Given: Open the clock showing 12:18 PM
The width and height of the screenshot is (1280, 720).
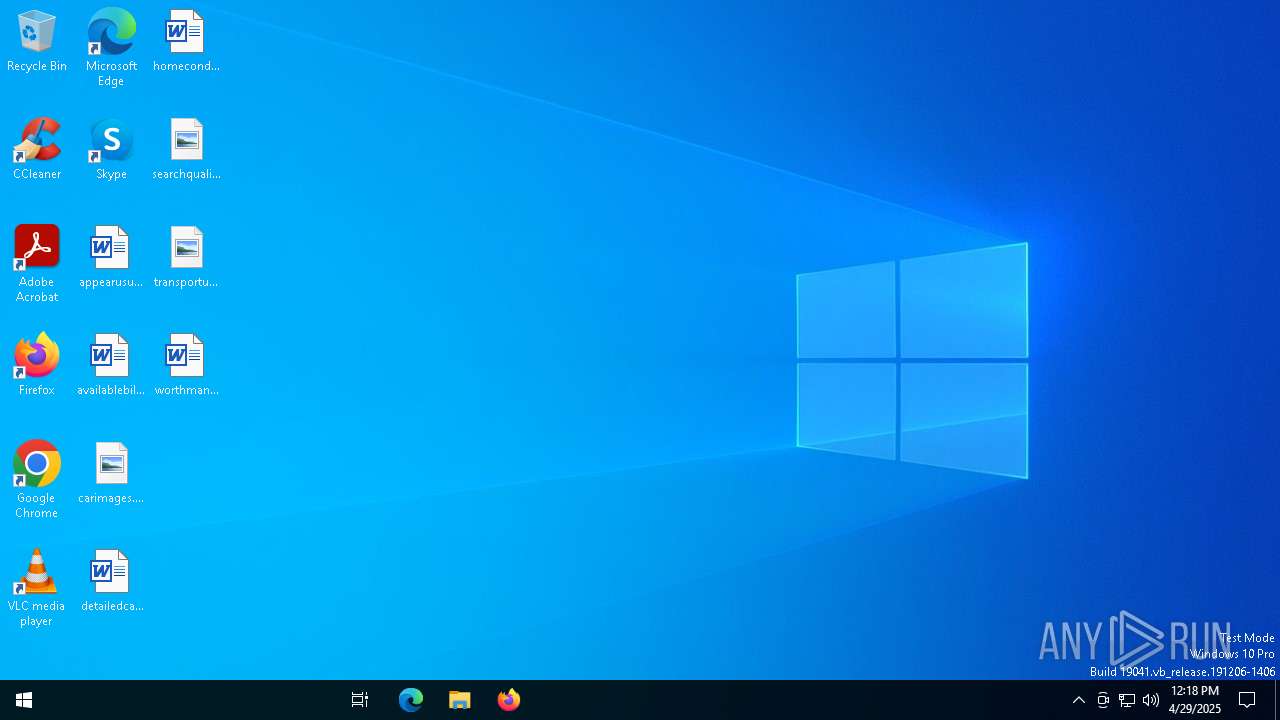Looking at the screenshot, I should [1195, 700].
